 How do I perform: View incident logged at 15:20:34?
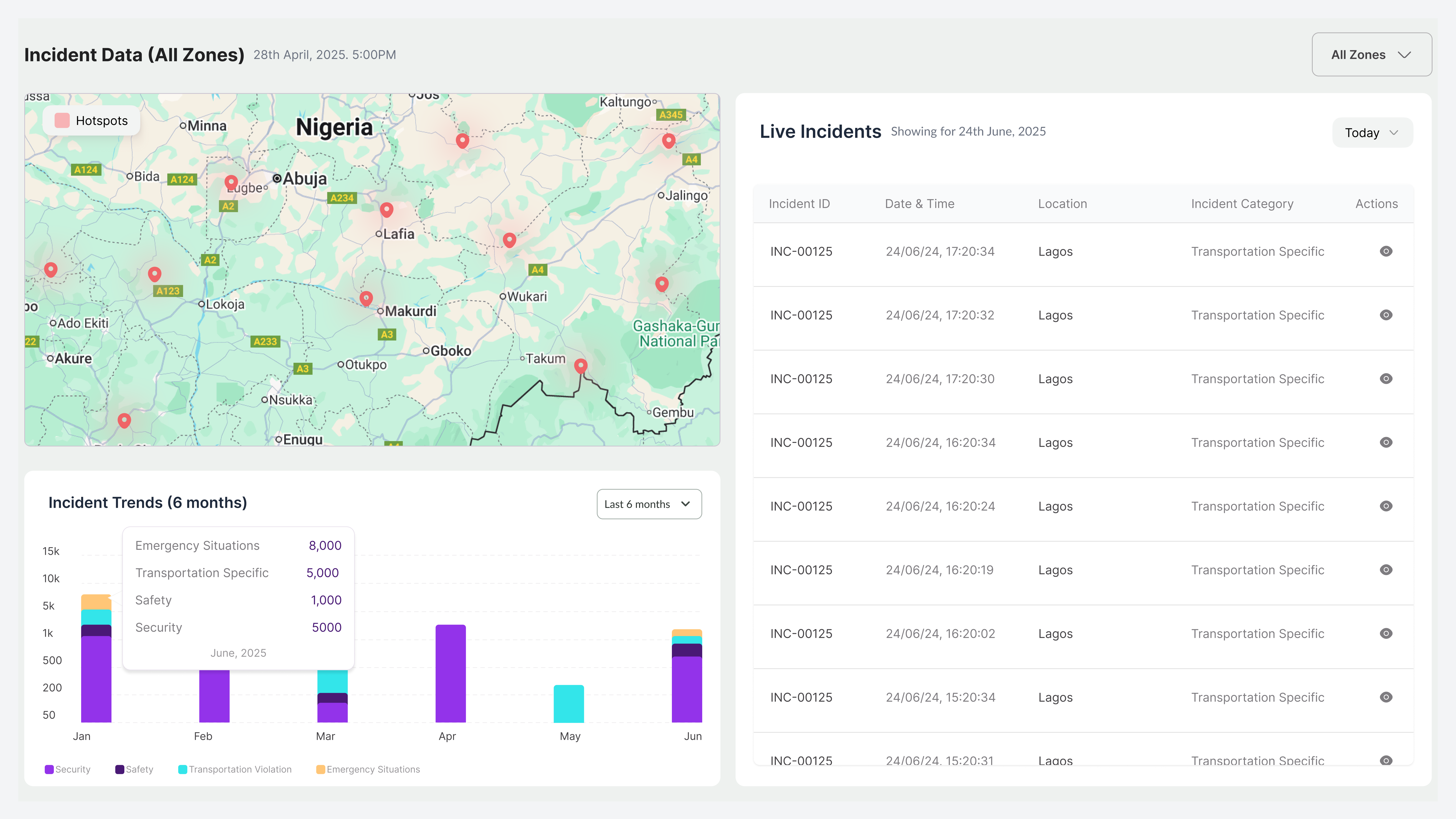pyautogui.click(x=1386, y=697)
